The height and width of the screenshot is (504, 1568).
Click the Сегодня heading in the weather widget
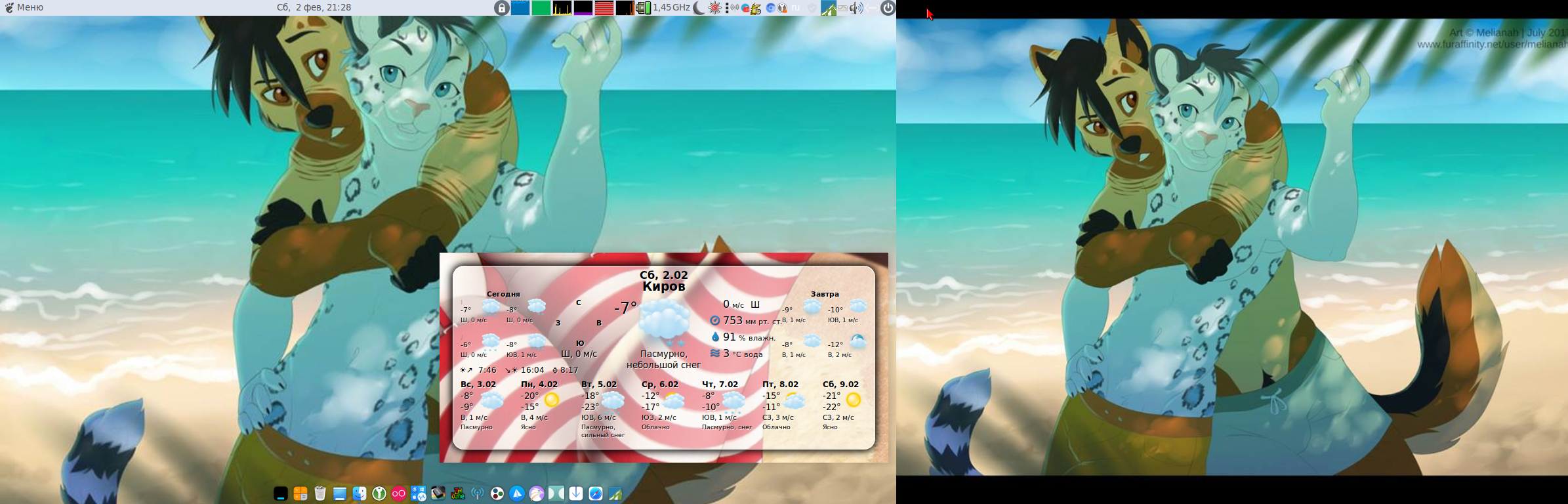503,294
